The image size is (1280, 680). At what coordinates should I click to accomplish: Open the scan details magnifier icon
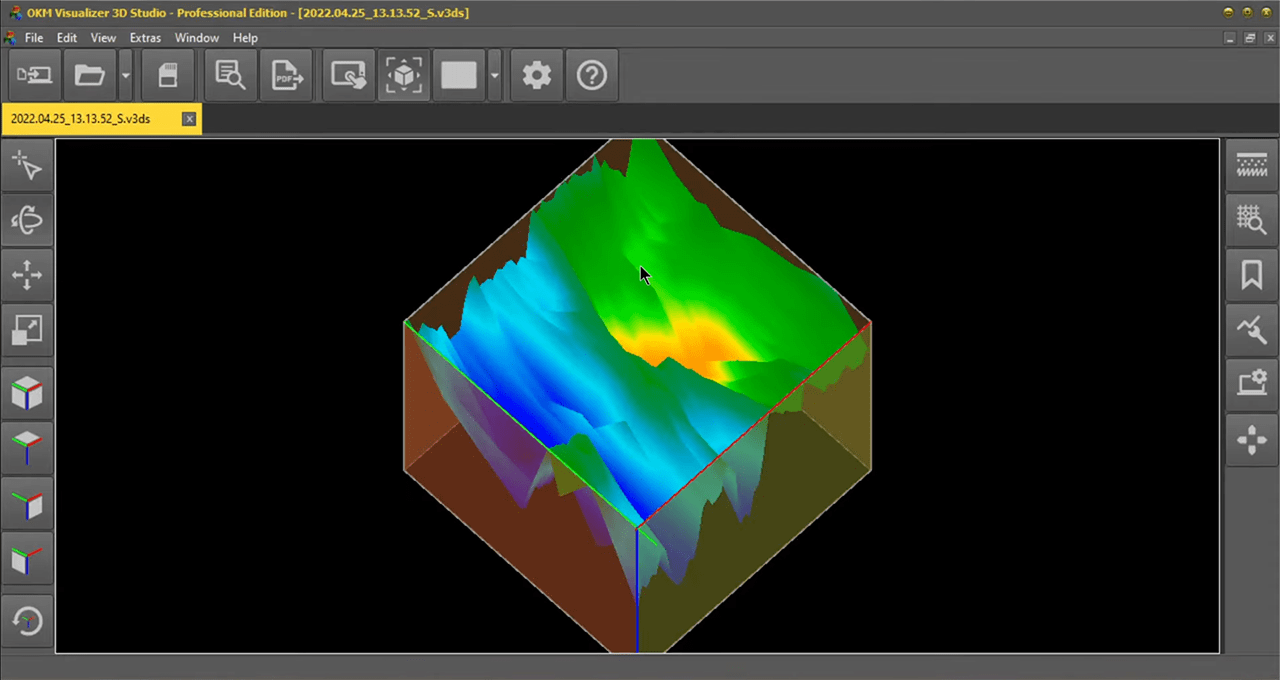[231, 75]
